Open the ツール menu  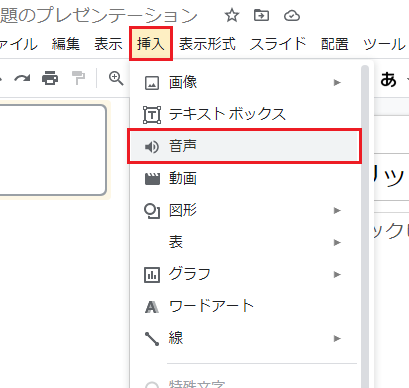point(384,44)
